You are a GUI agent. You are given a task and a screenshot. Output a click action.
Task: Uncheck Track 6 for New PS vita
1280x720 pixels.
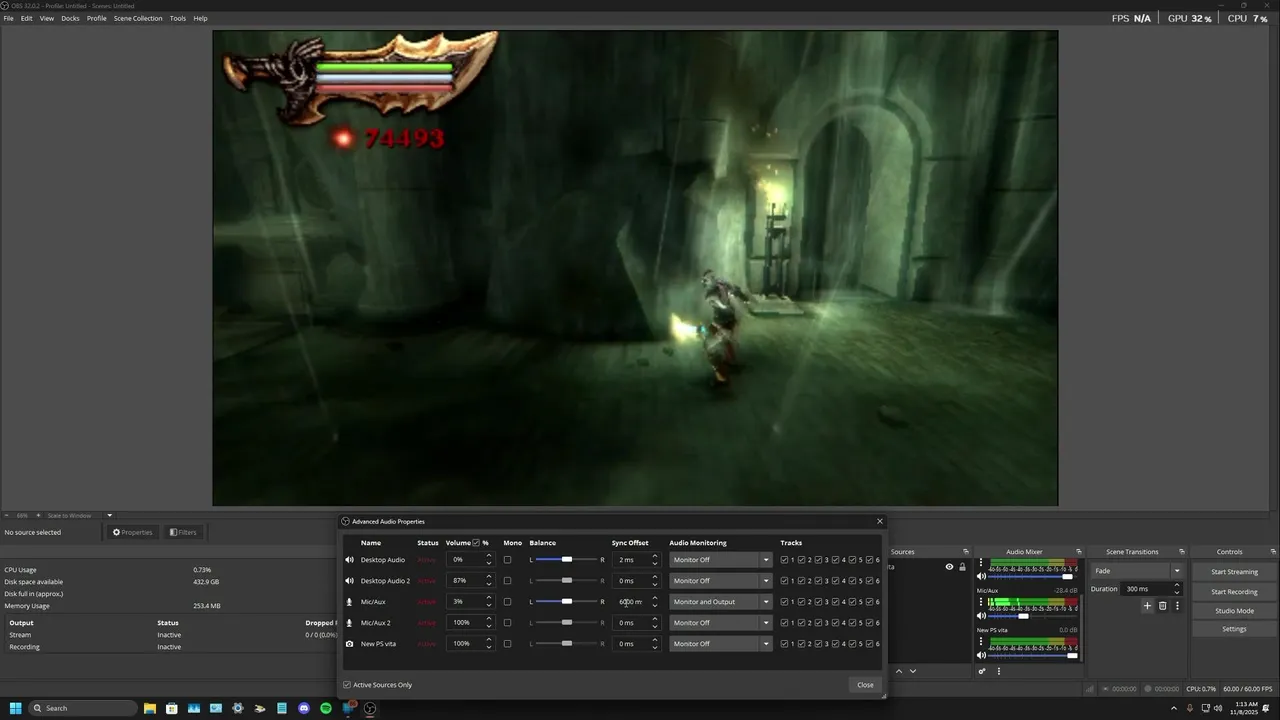pos(870,644)
